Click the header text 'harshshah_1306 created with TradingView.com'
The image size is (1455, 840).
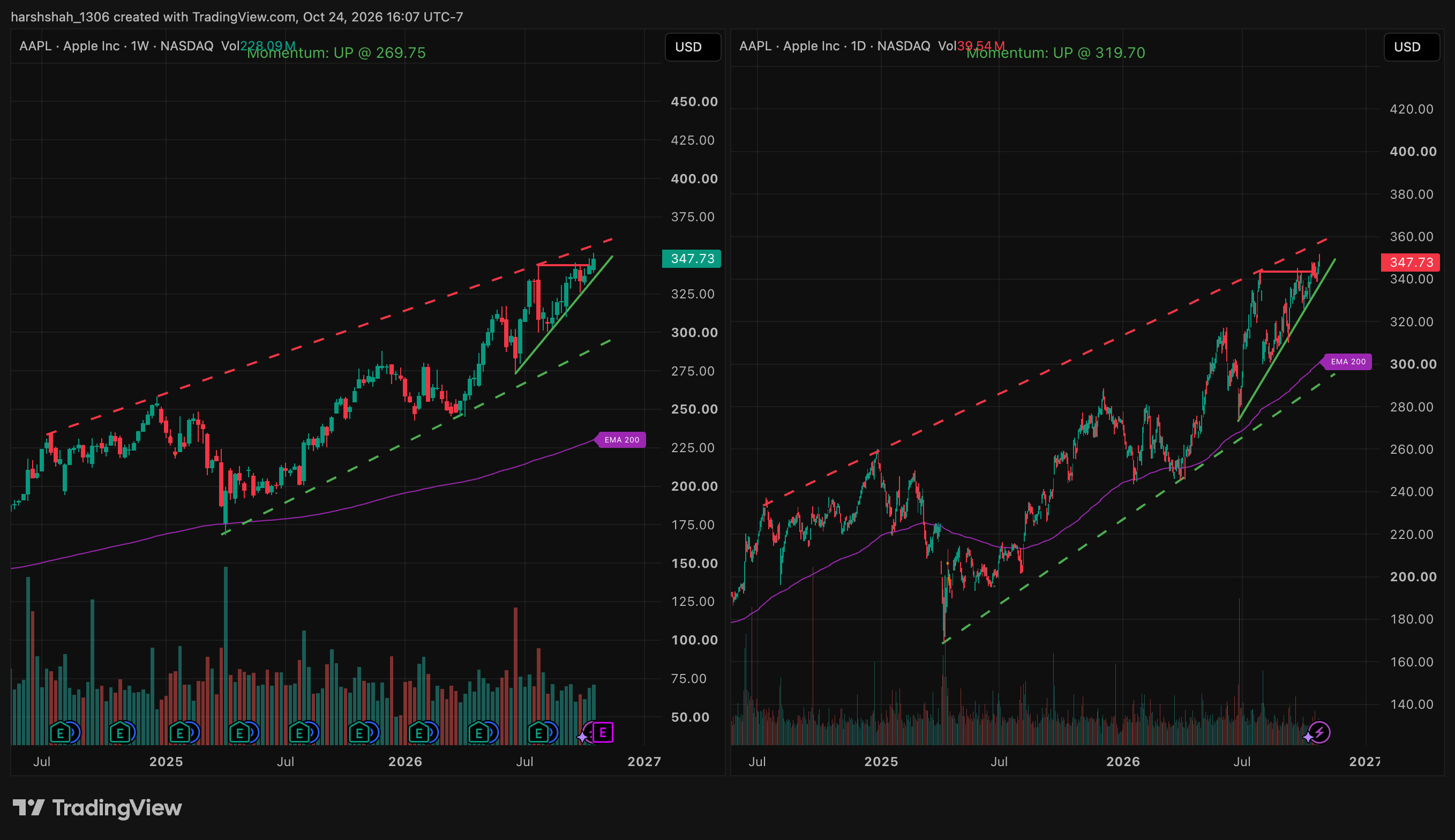point(154,17)
